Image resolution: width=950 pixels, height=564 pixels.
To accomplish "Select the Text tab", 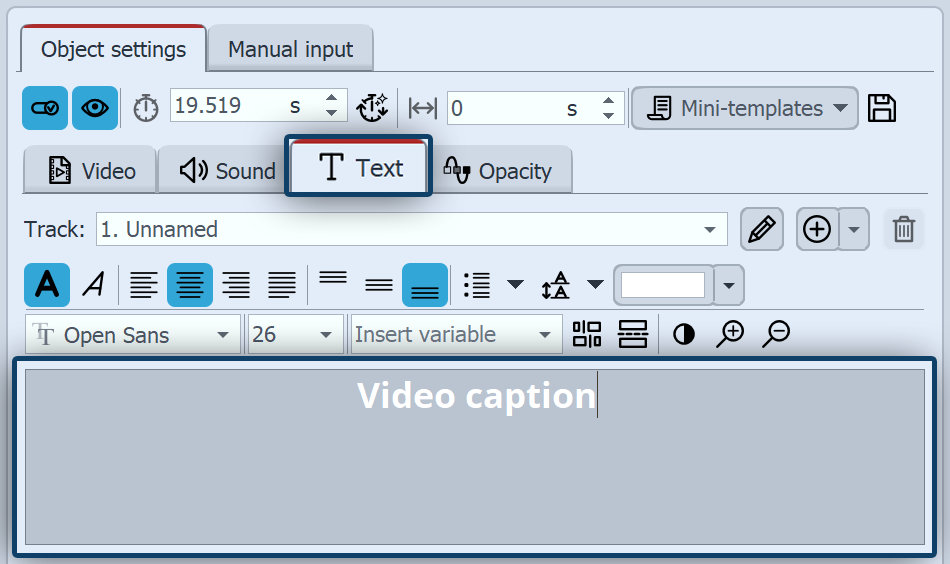I will (x=359, y=167).
